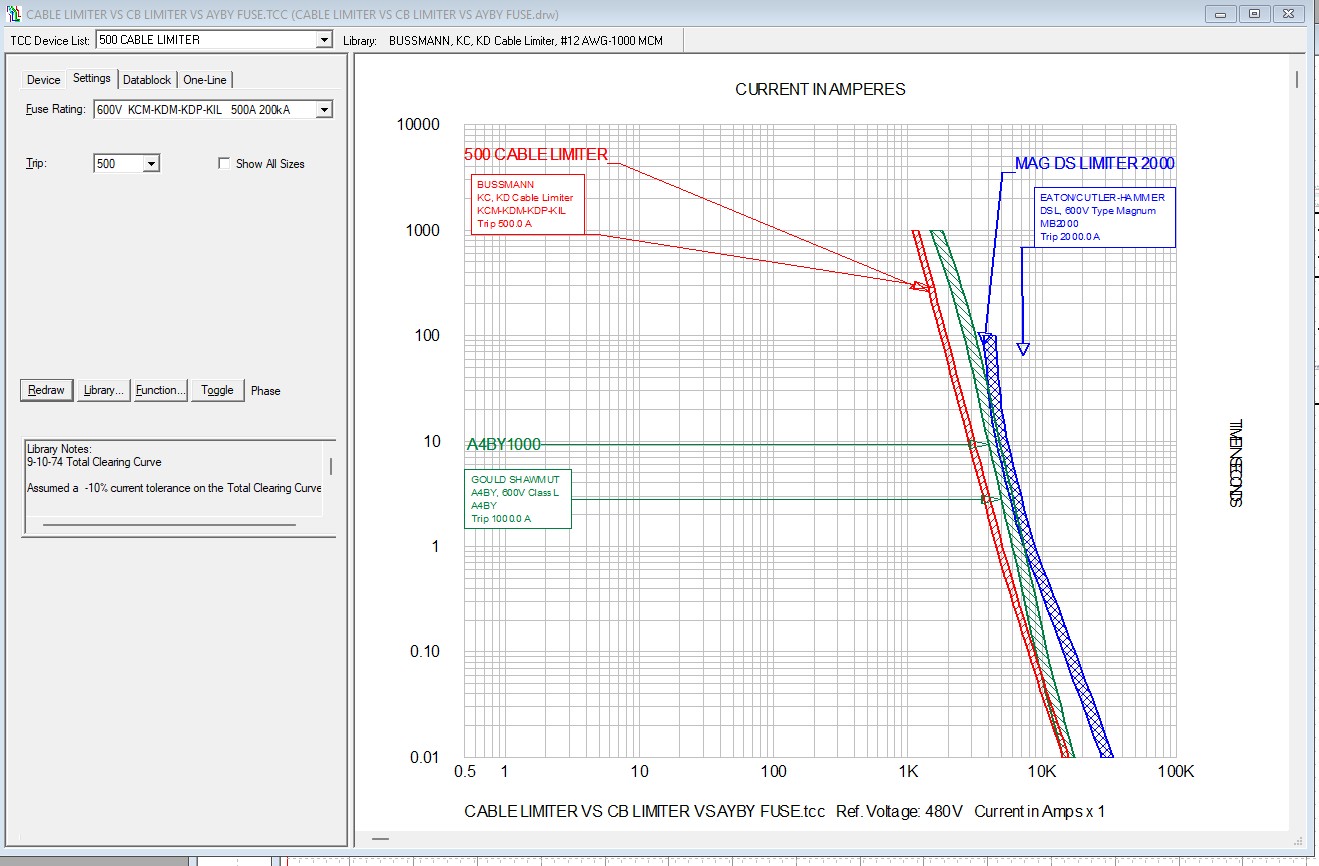This screenshot has width=1319, height=866.
Task: Click blue arrowhead at top of MAG DS curve
Action: [x=985, y=339]
